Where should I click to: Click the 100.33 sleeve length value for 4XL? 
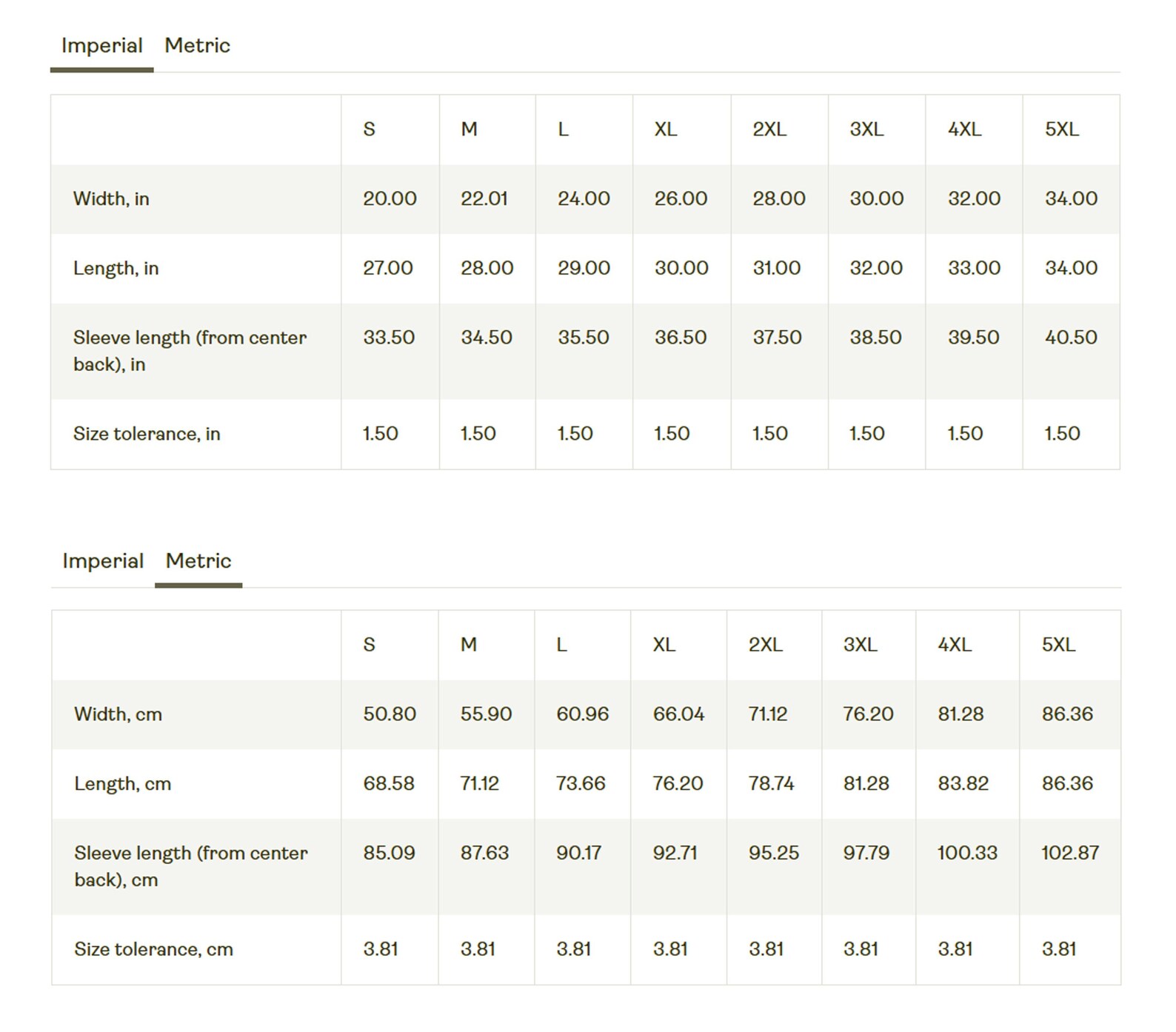tap(967, 853)
